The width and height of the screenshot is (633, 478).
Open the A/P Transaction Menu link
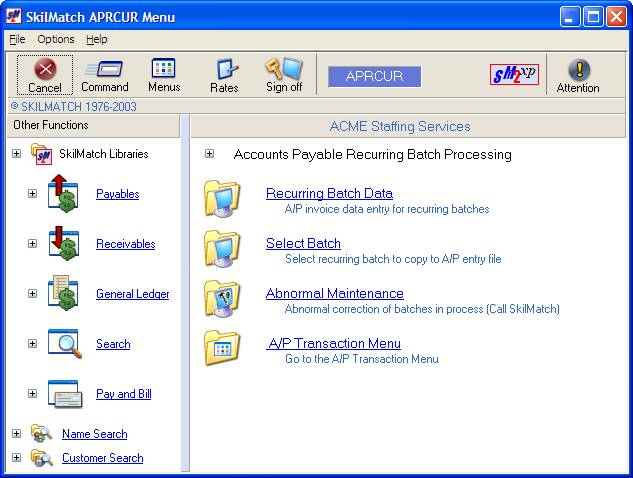coord(334,344)
